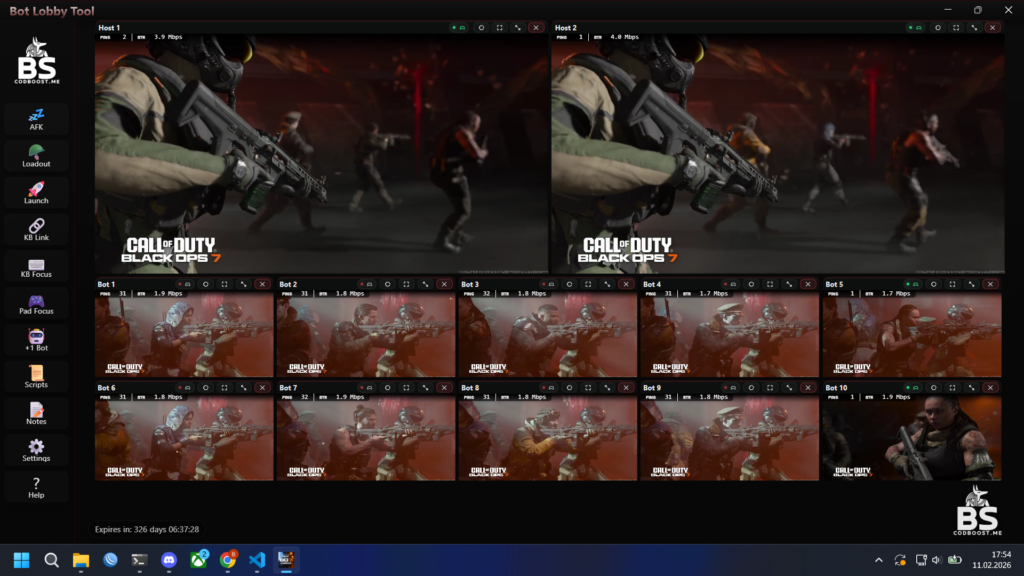Toggle the controller indicator for Bot 1
Viewport: 1024px width, 576px height.
(185, 284)
